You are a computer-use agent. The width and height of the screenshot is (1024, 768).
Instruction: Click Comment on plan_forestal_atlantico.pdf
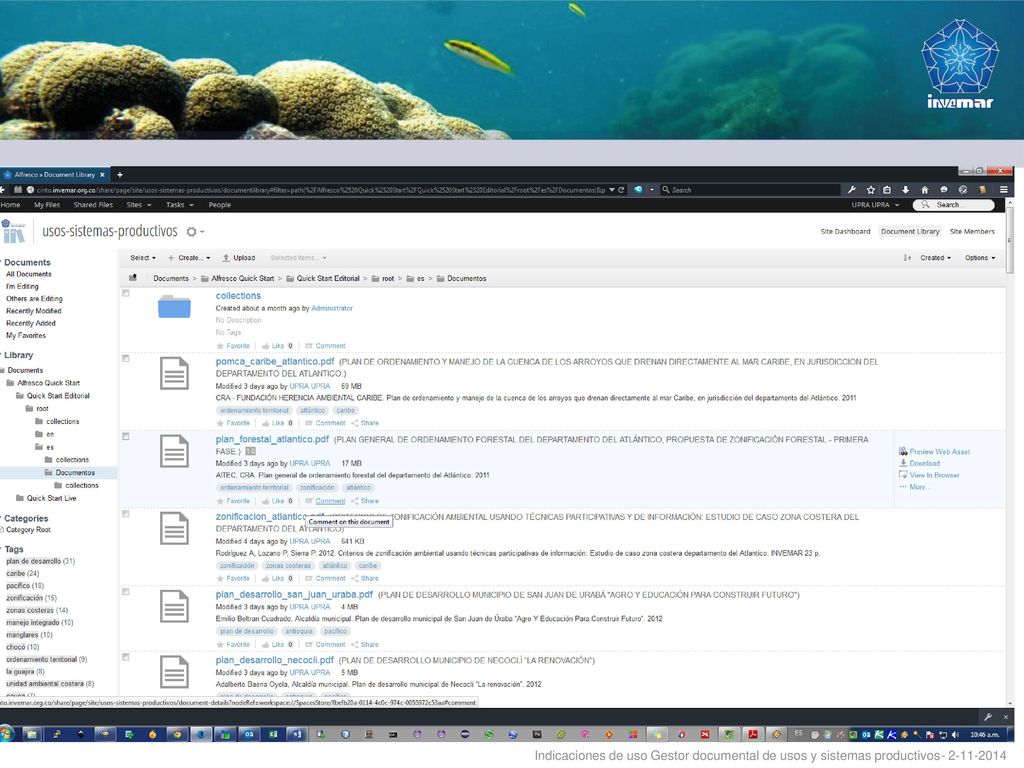325,501
